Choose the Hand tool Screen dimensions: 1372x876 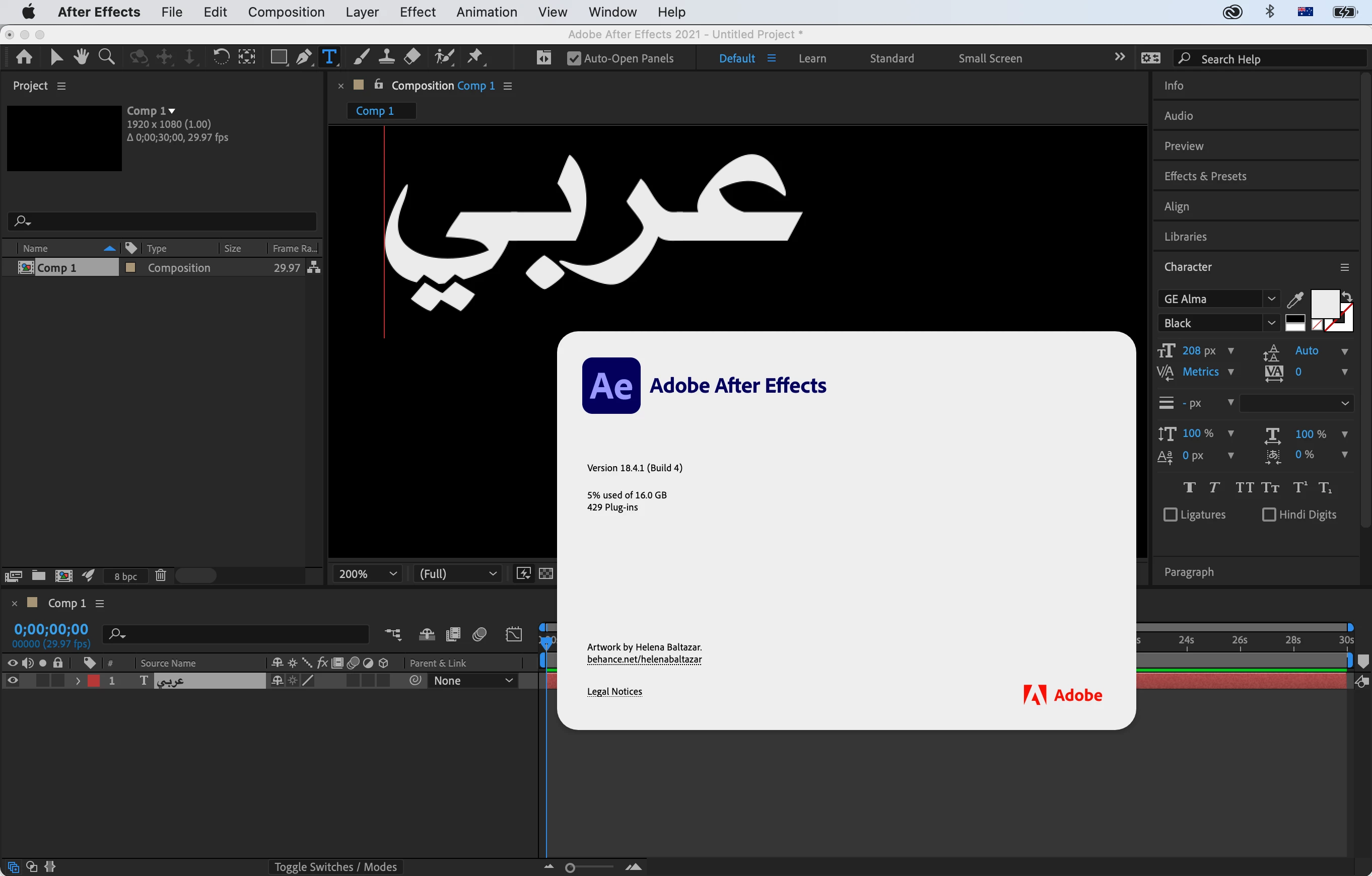pyautogui.click(x=81, y=57)
